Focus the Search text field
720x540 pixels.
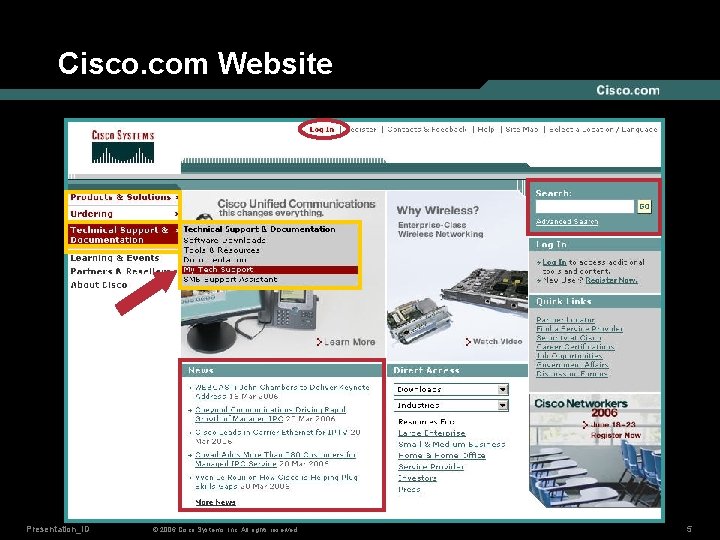click(585, 207)
